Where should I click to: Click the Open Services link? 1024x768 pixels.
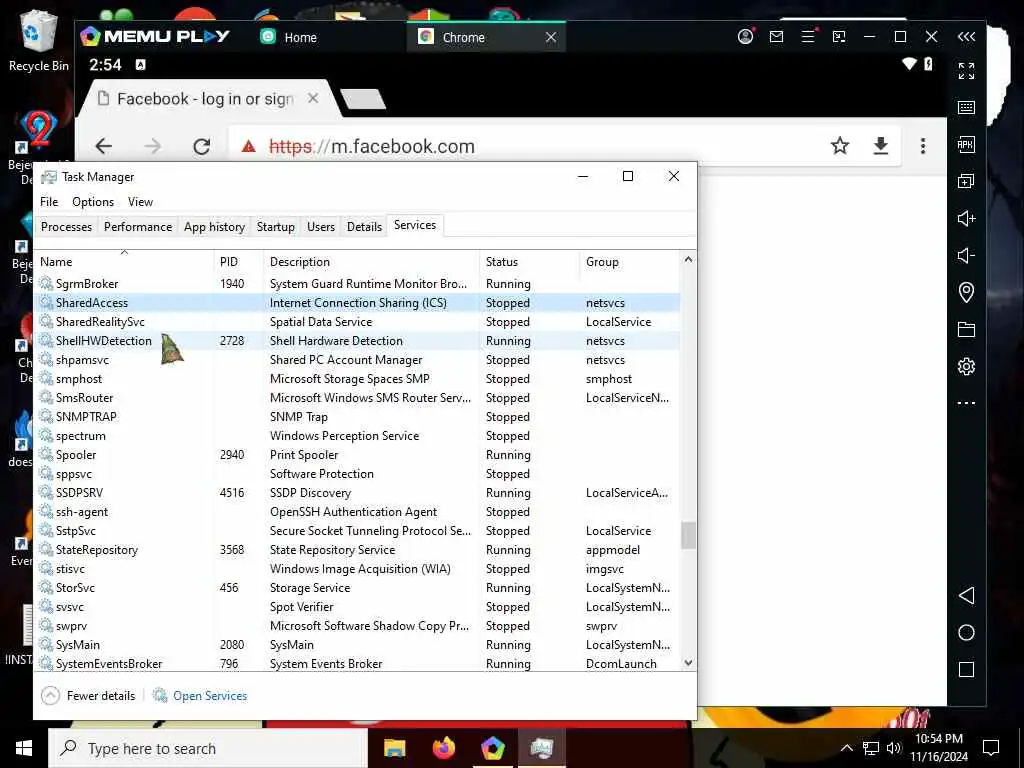click(x=200, y=696)
